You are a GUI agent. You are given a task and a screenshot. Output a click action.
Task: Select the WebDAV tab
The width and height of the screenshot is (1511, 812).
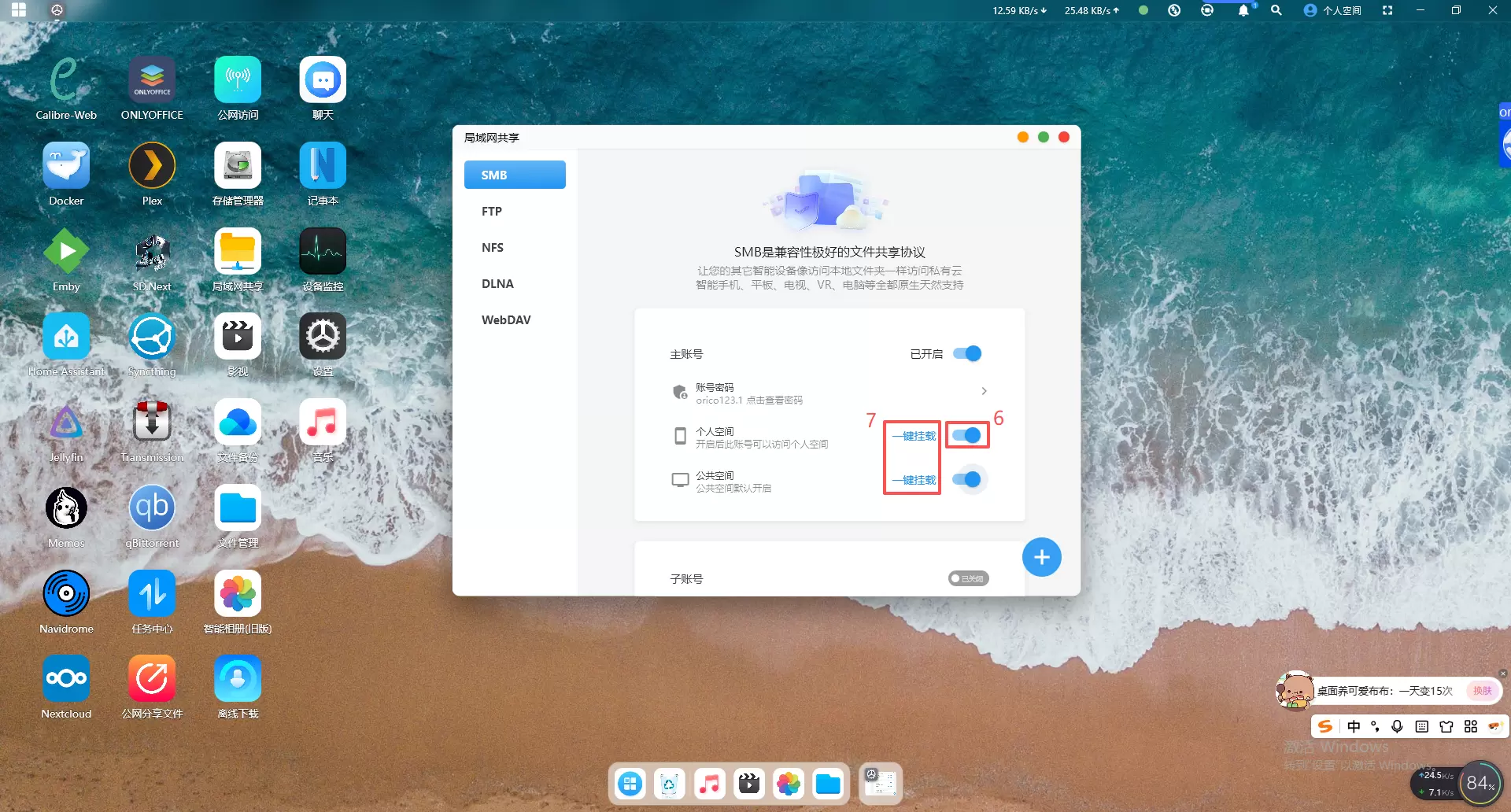coord(506,320)
